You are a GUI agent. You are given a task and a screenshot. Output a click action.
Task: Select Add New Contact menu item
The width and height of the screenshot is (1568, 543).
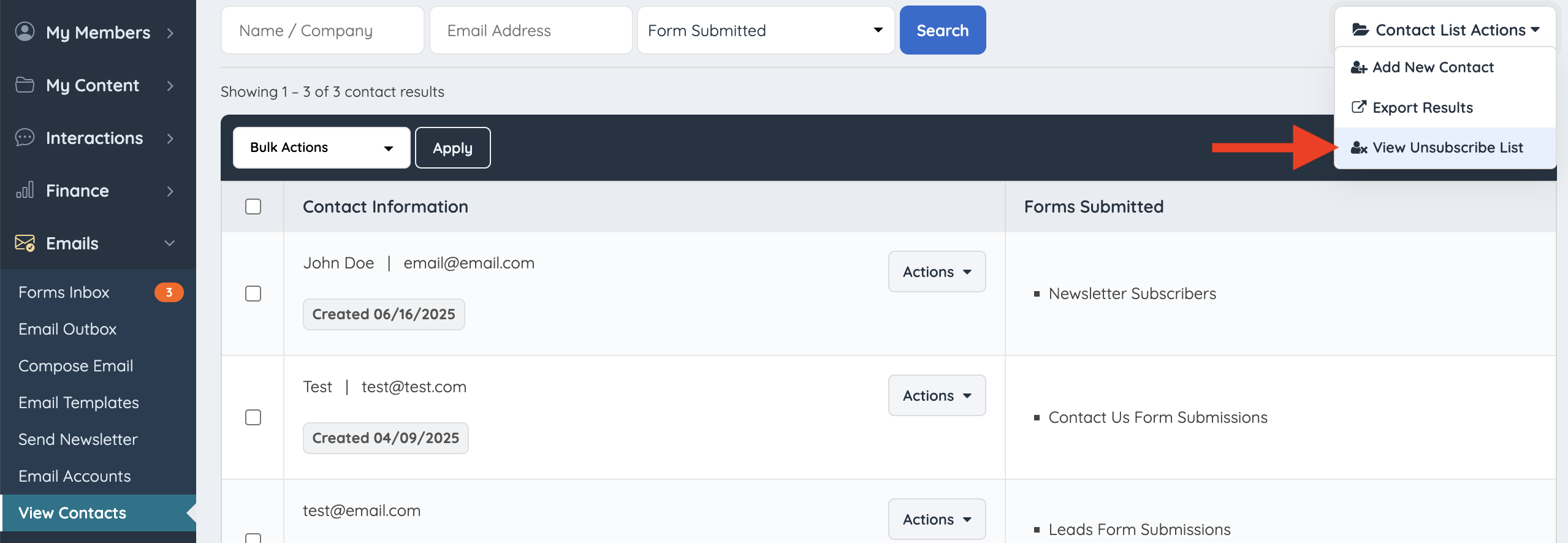click(x=1445, y=67)
